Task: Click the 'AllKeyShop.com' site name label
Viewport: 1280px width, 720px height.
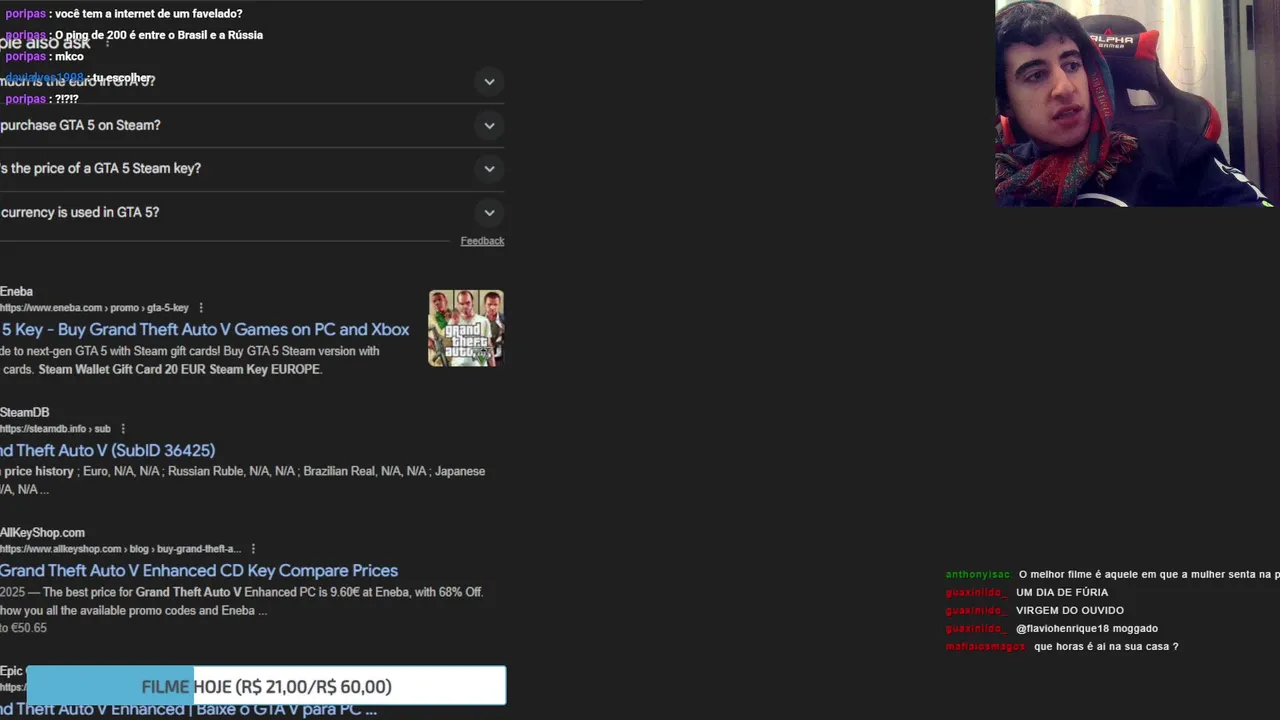Action: 42,533
